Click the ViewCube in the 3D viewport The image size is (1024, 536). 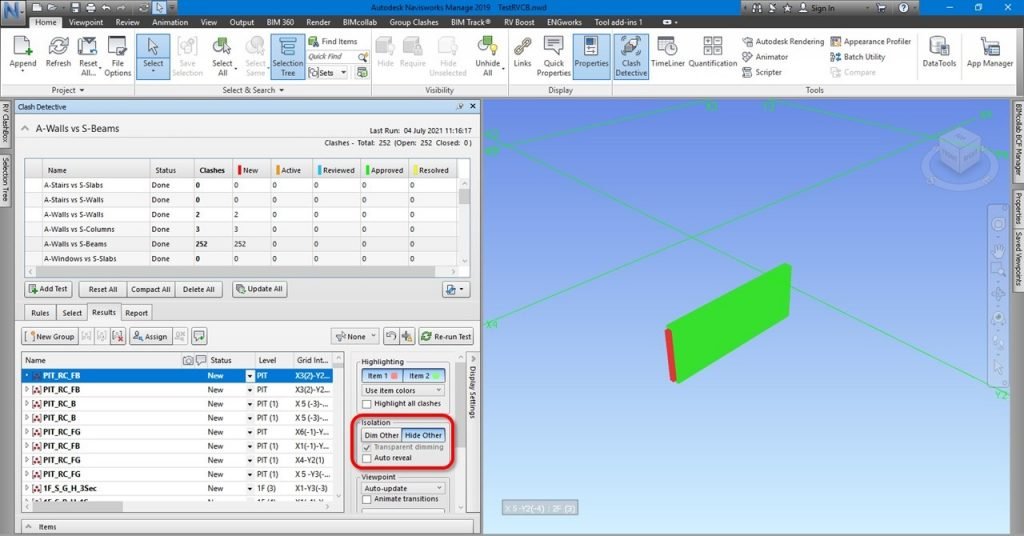tap(959, 153)
